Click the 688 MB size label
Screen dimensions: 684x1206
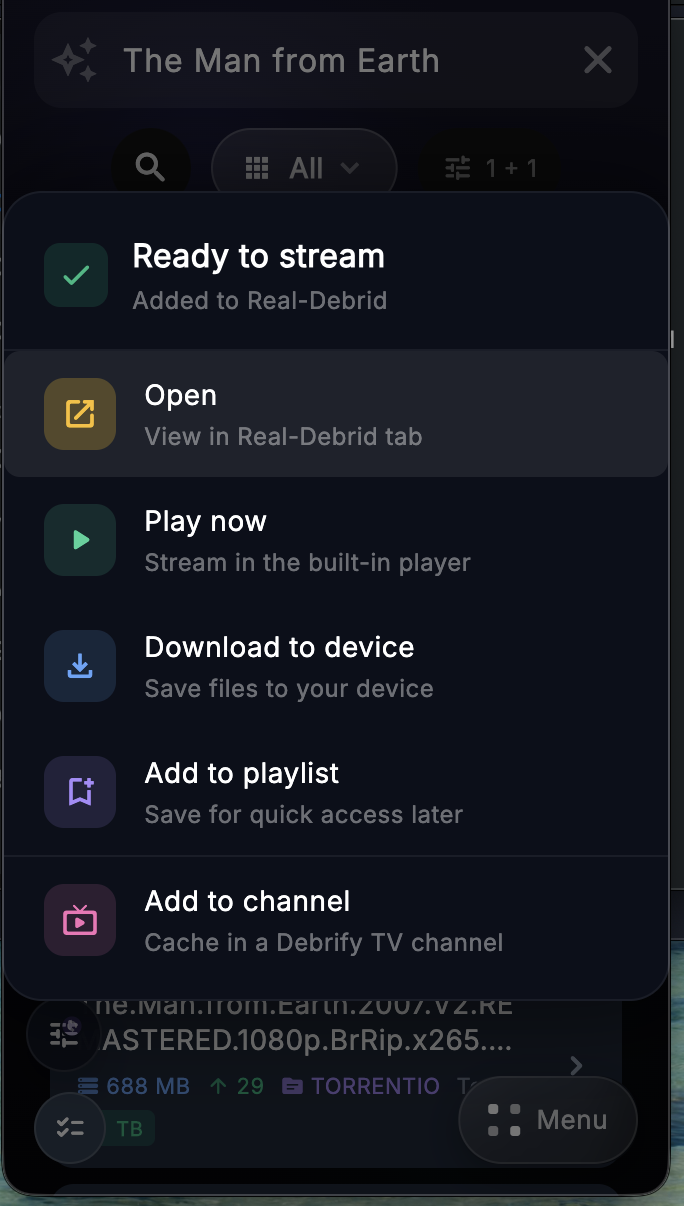coord(134,1086)
